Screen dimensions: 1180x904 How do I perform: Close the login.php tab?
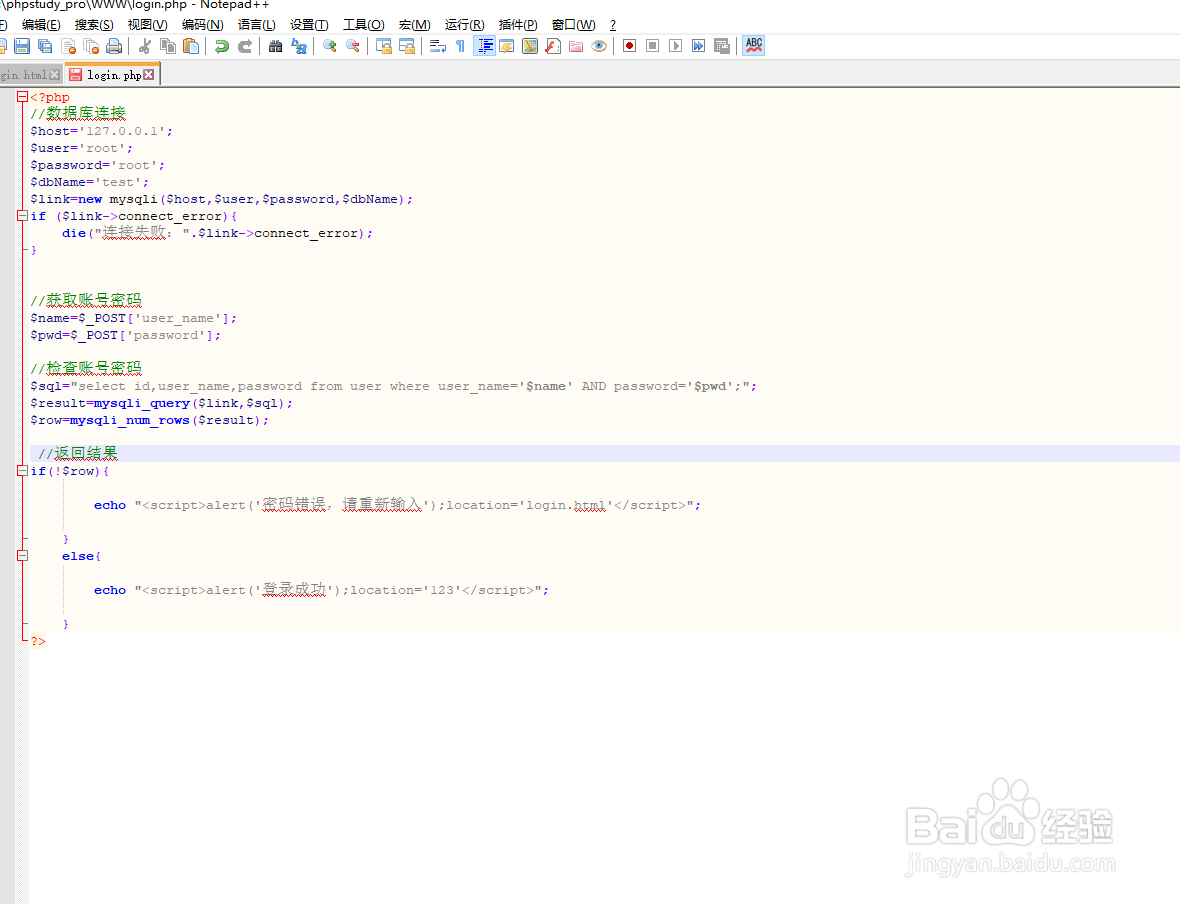pos(149,75)
